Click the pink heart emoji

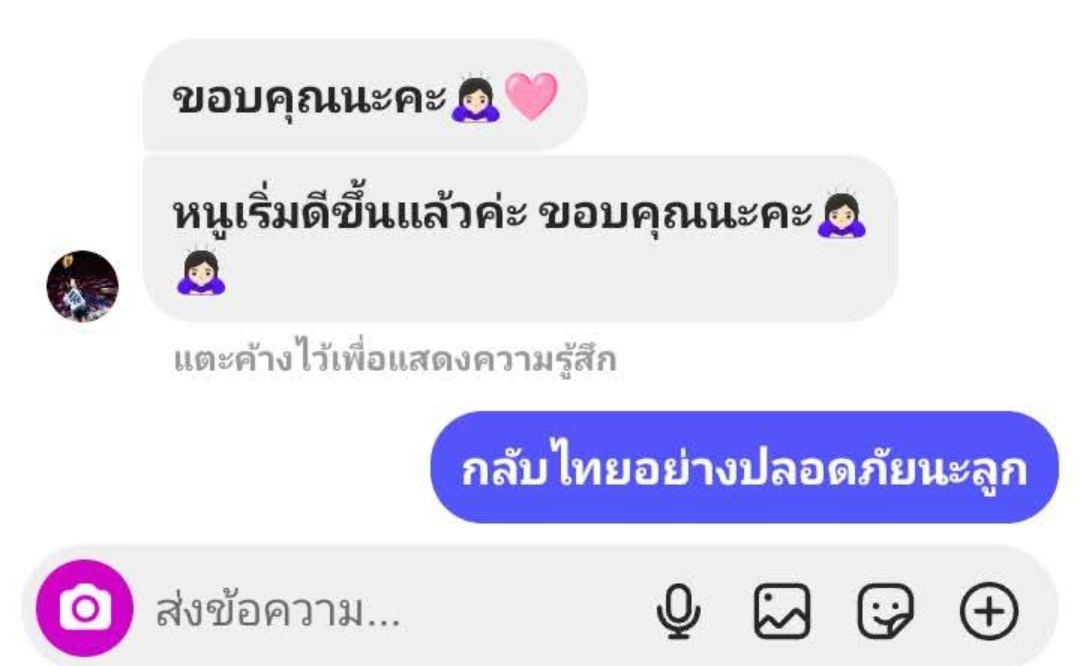coord(531,96)
